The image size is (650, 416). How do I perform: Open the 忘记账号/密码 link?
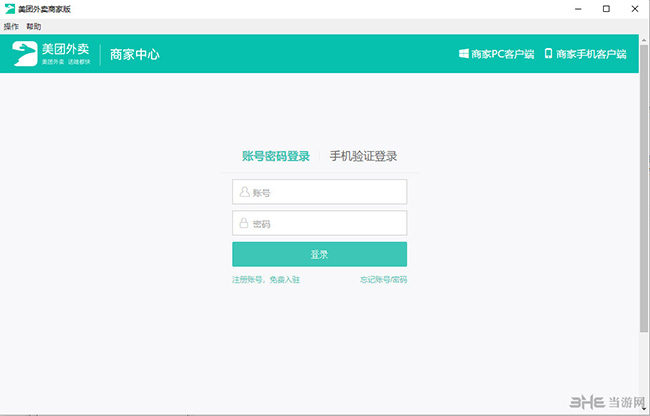tap(383, 280)
